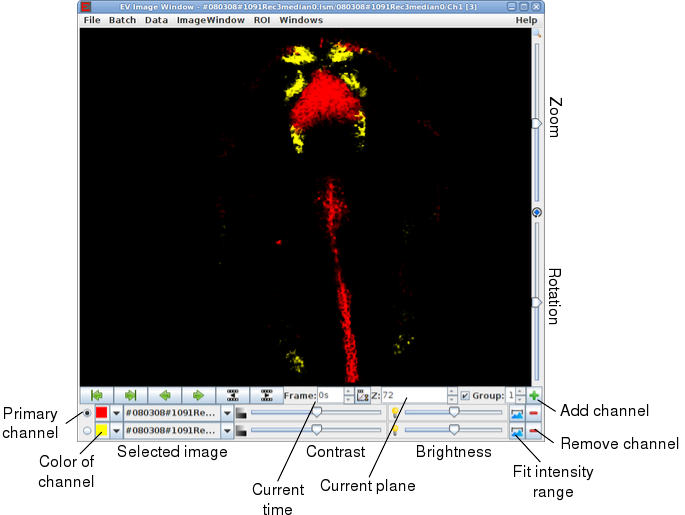The image size is (685, 515).
Task: Remove the red channel with minus button
Action: tap(533, 413)
